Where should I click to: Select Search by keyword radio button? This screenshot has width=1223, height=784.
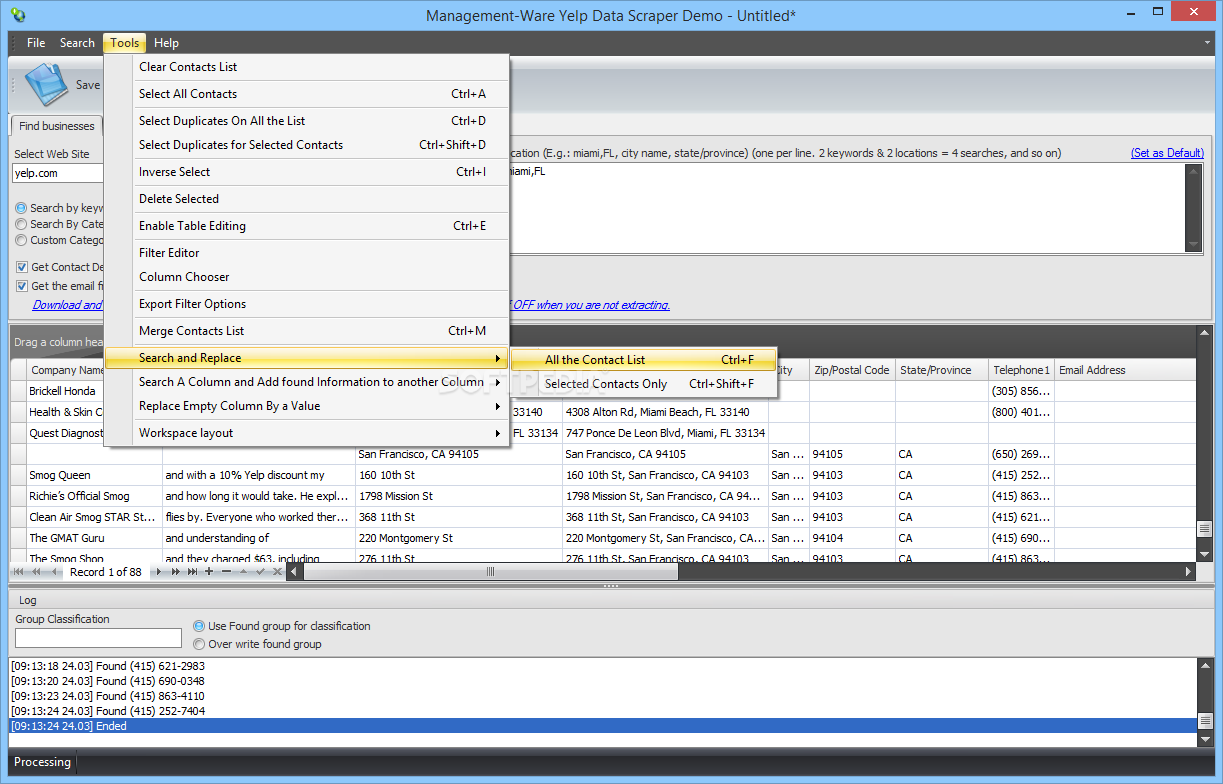pyautogui.click(x=21, y=208)
